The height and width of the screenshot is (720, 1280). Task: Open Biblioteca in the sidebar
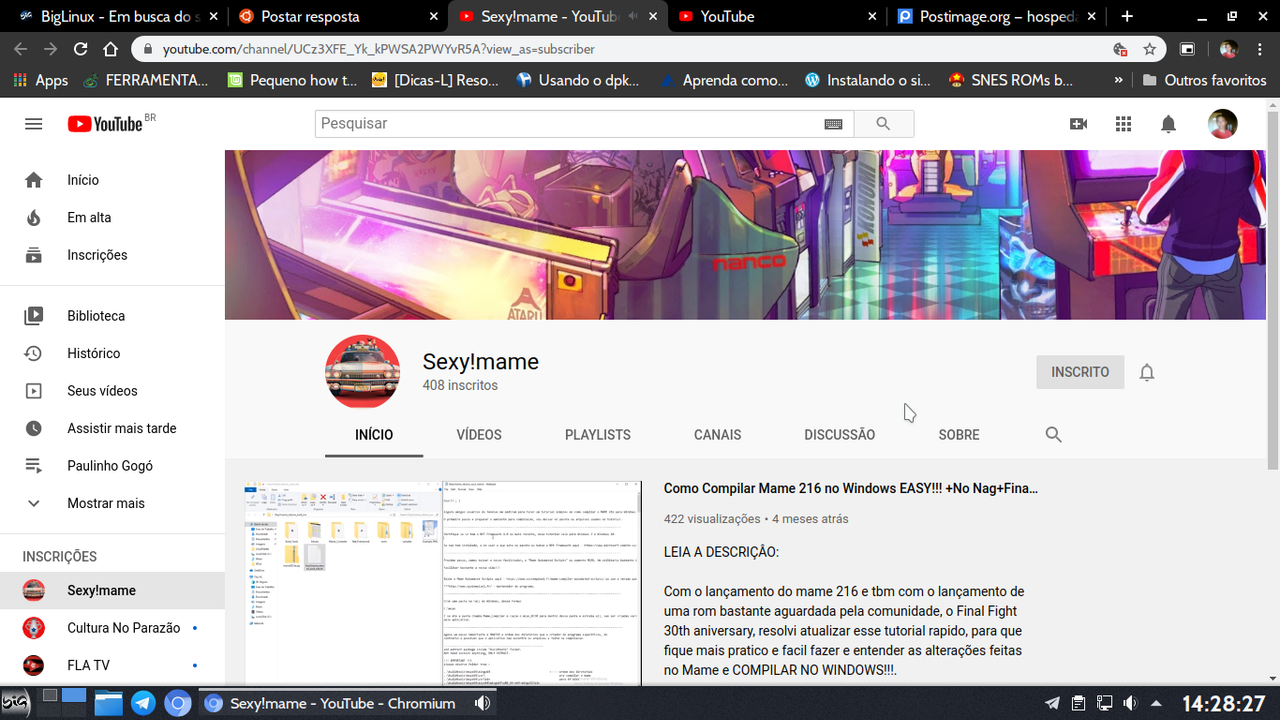tap(112, 315)
